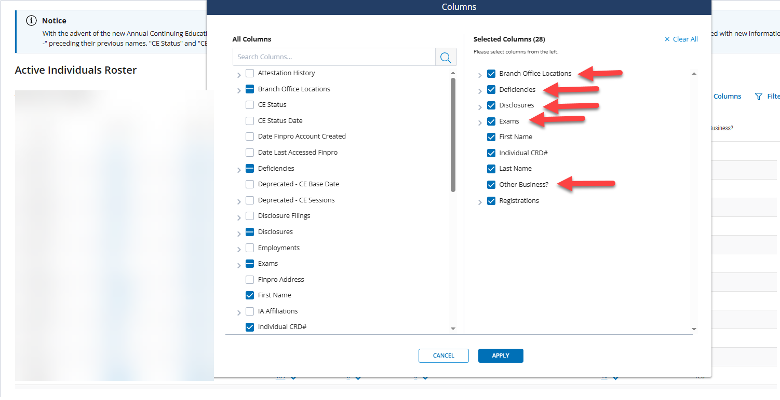Click the search magnifier icon

point(445,57)
